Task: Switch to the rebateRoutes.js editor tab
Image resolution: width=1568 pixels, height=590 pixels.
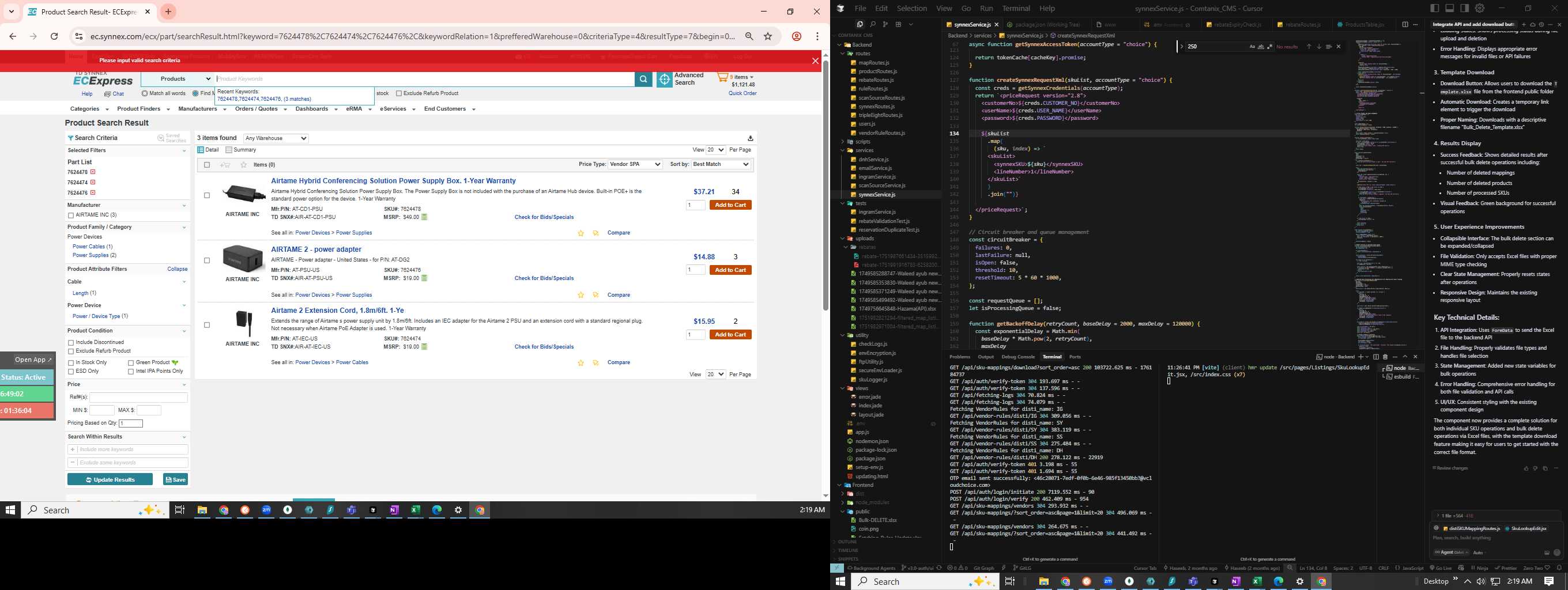Action: coord(1302,24)
